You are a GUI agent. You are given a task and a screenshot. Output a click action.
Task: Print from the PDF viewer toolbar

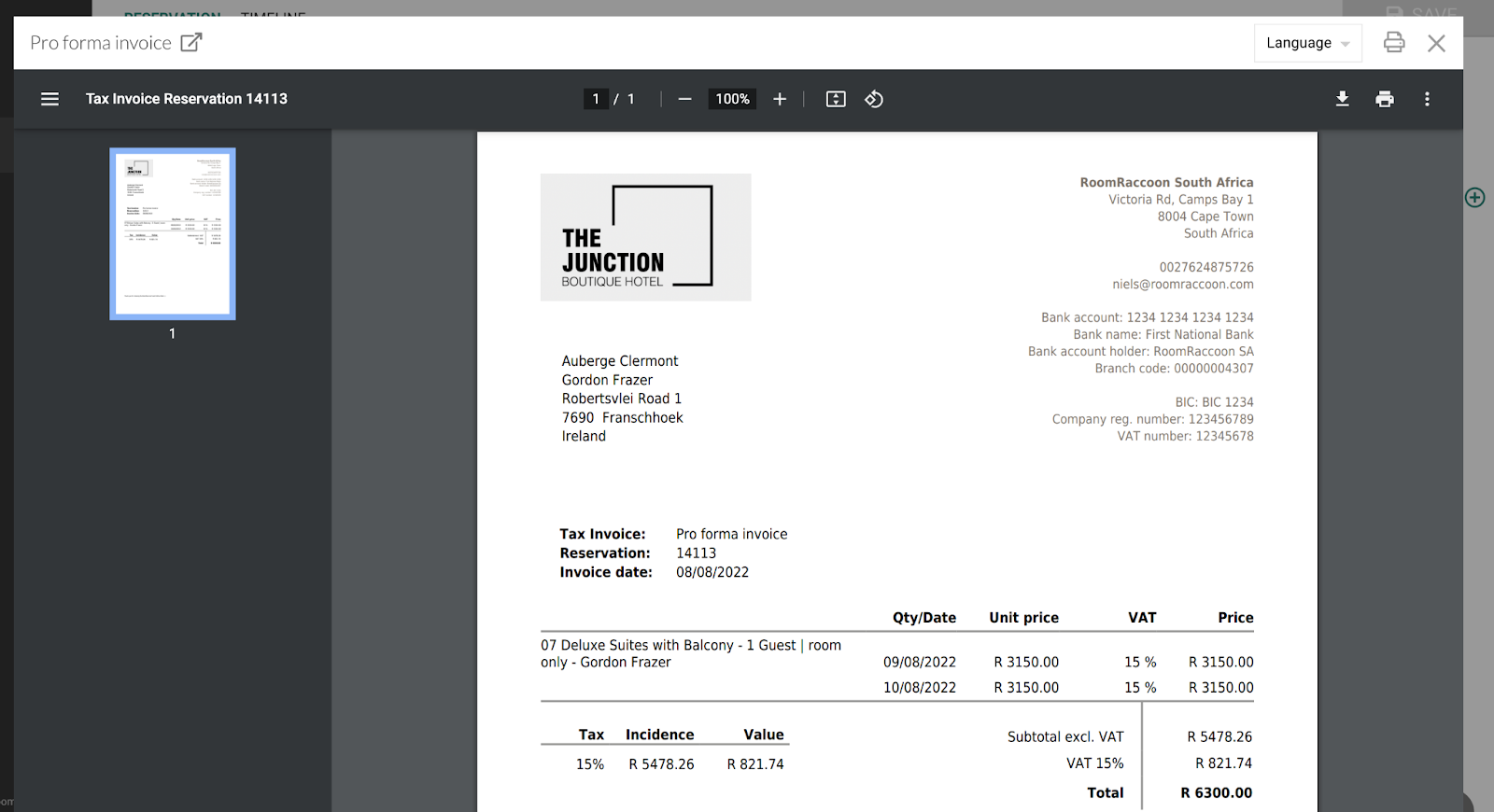1385,99
